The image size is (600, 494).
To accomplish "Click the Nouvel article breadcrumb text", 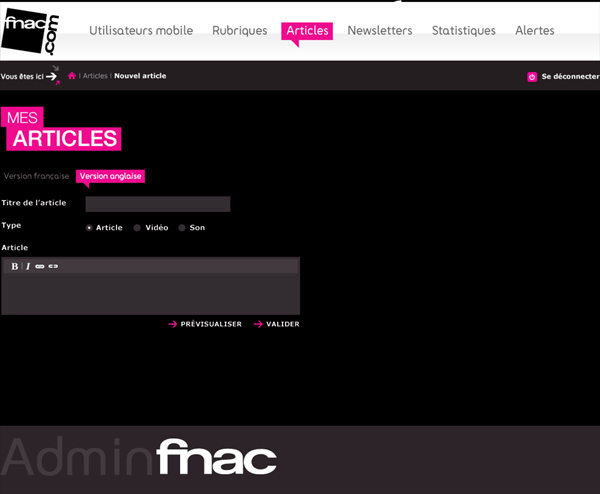I will (140, 76).
